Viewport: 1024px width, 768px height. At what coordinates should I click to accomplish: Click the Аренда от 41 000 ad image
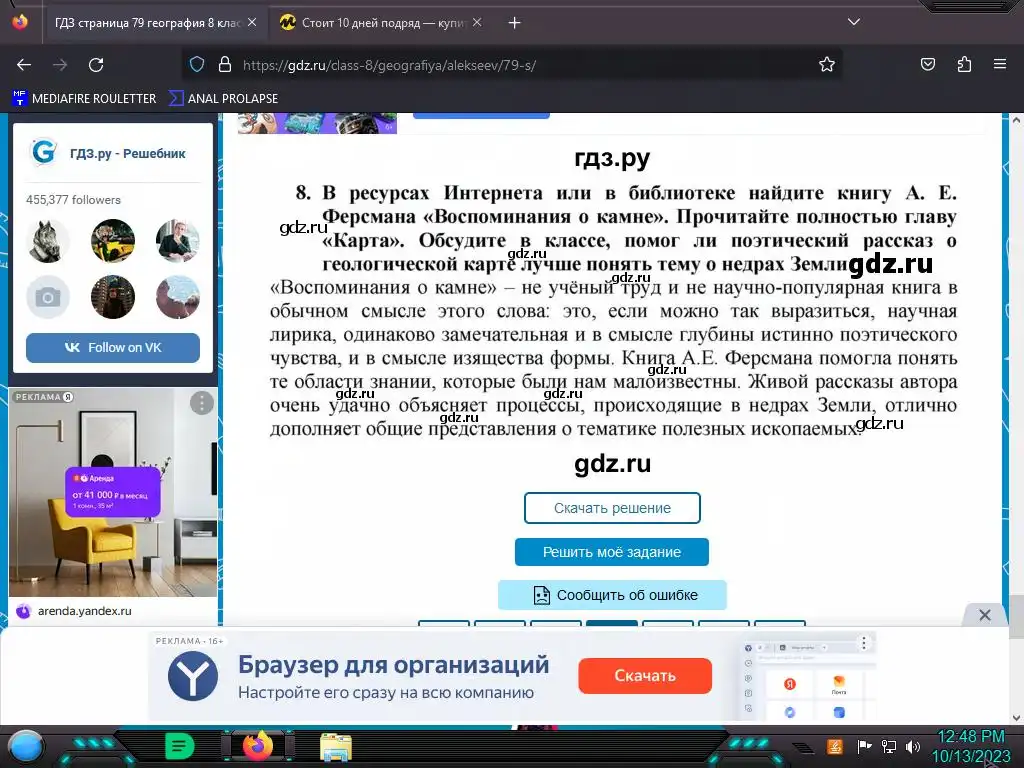(x=113, y=492)
